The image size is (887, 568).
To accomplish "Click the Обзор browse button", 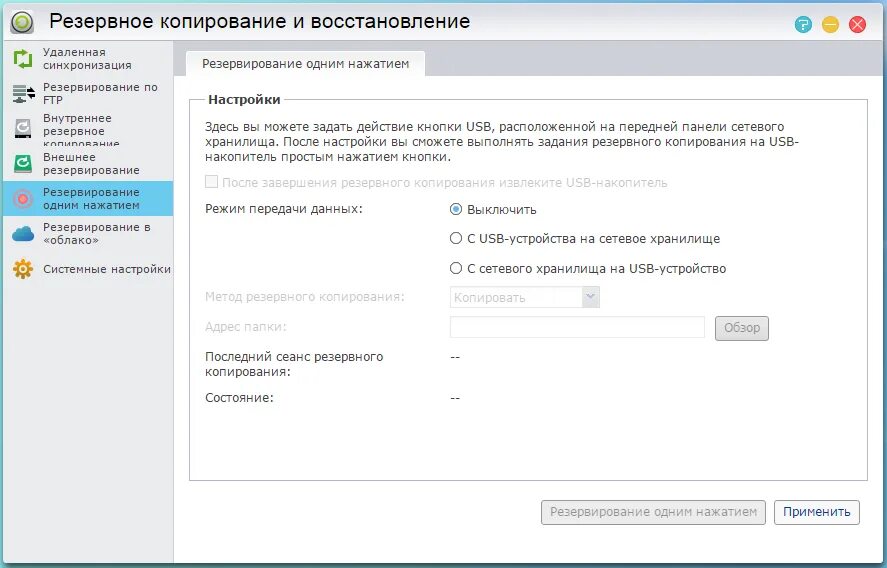I will tap(742, 328).
